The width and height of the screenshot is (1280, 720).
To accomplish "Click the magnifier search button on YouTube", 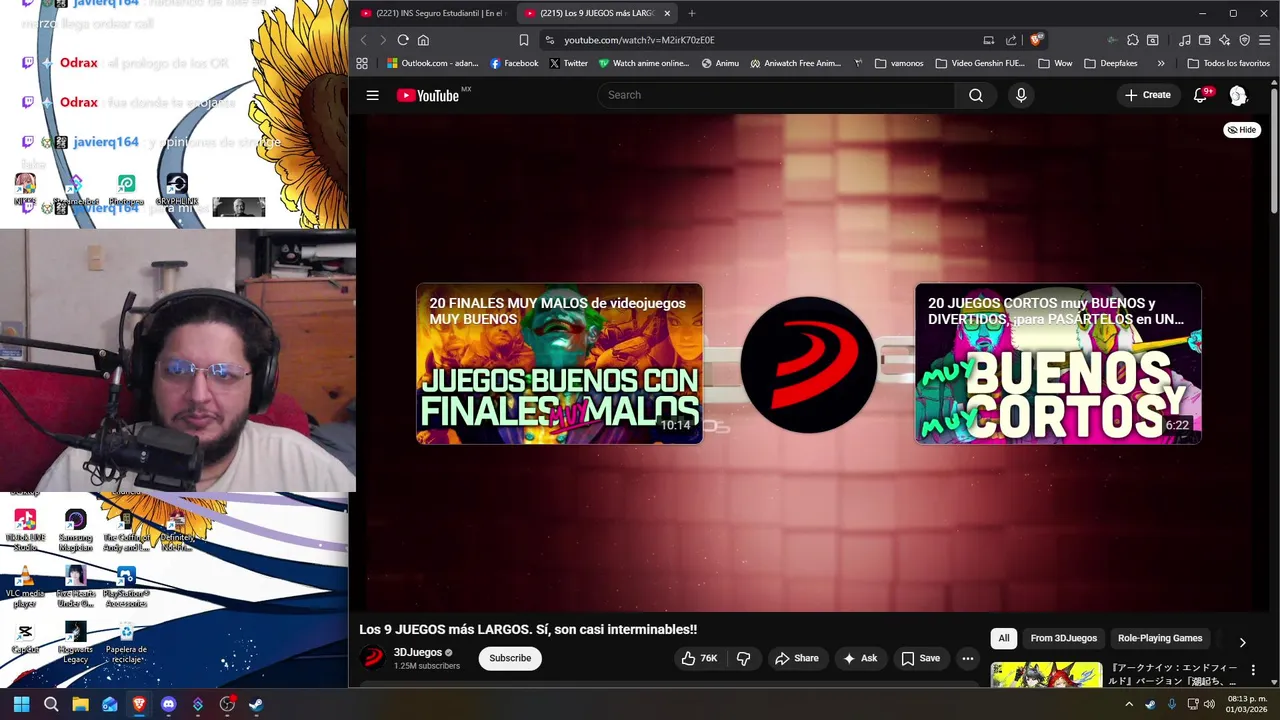I will pyautogui.click(x=976, y=95).
